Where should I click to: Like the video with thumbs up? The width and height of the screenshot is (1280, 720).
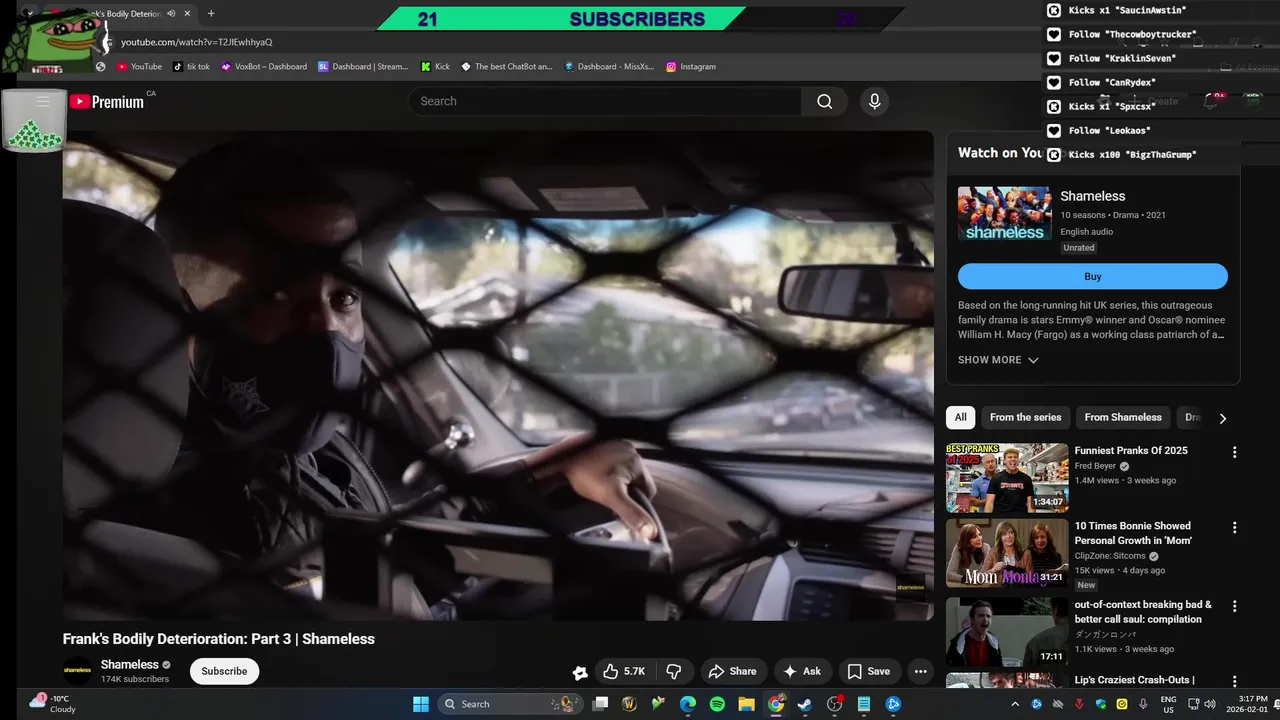click(623, 671)
